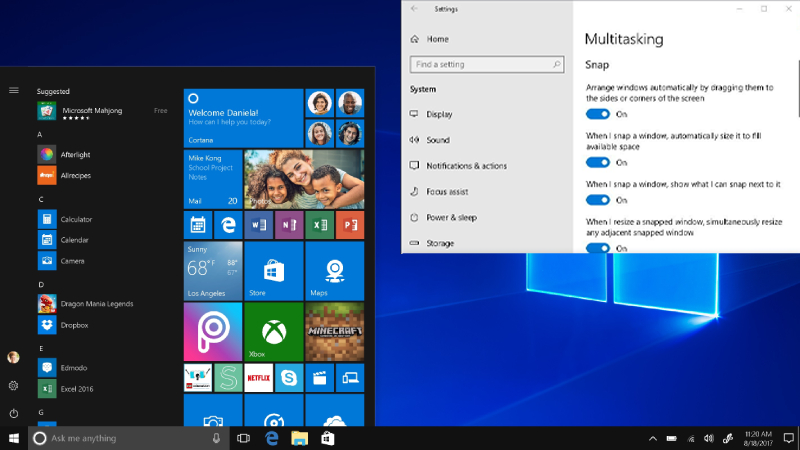800x450 pixels.
Task: Toggle show what I can snap switch
Action: [597, 200]
